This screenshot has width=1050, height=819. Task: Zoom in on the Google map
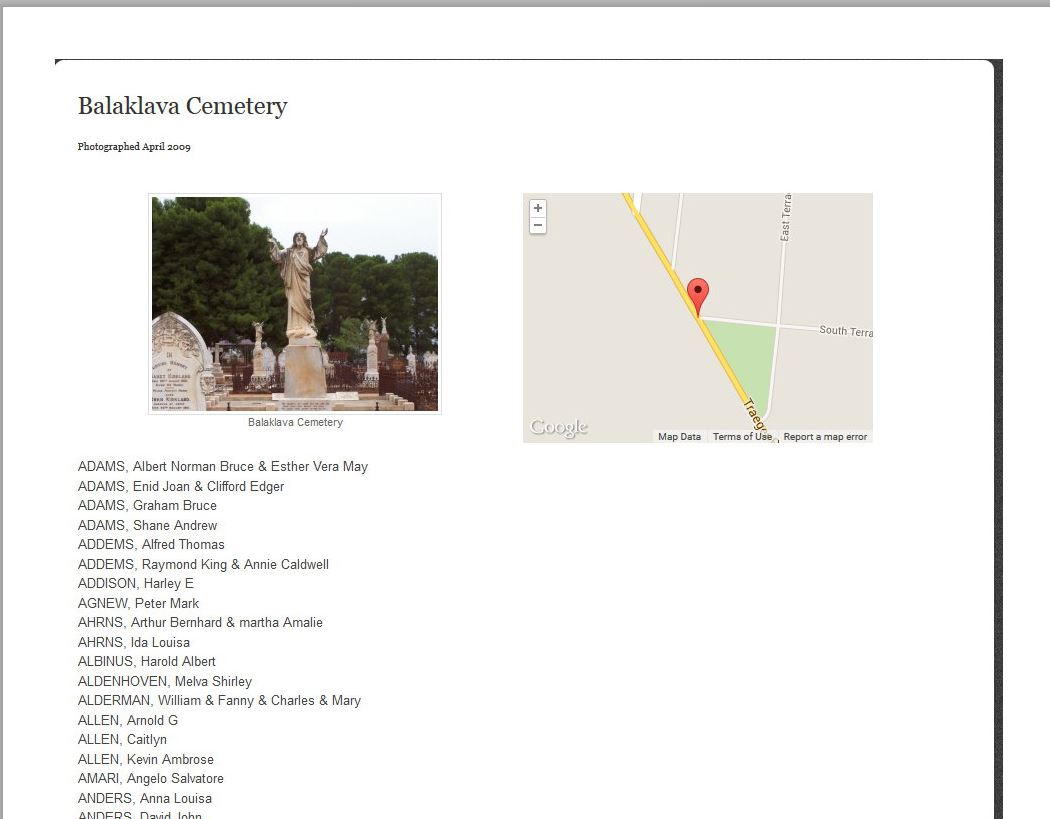point(538,208)
